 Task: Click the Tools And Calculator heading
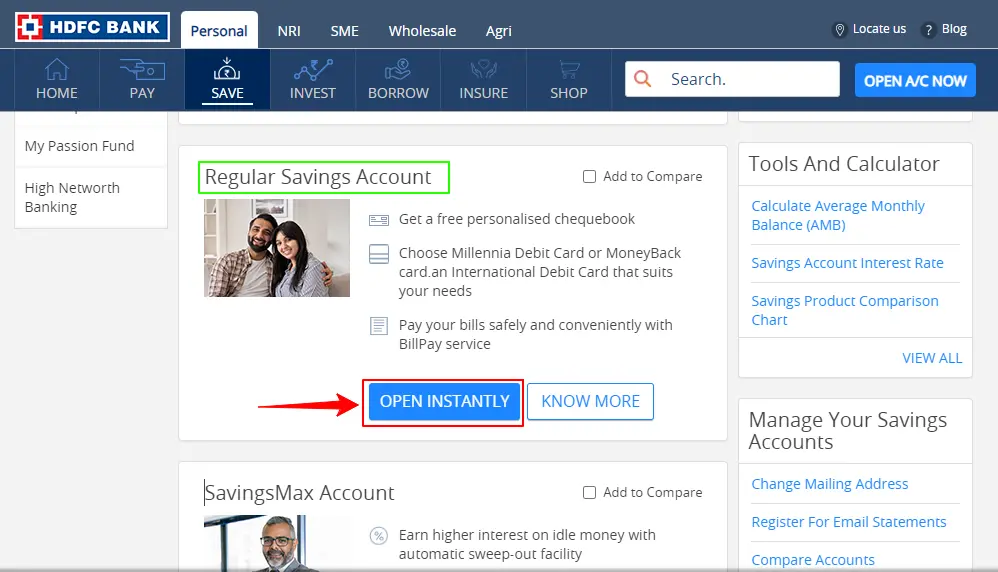[844, 164]
